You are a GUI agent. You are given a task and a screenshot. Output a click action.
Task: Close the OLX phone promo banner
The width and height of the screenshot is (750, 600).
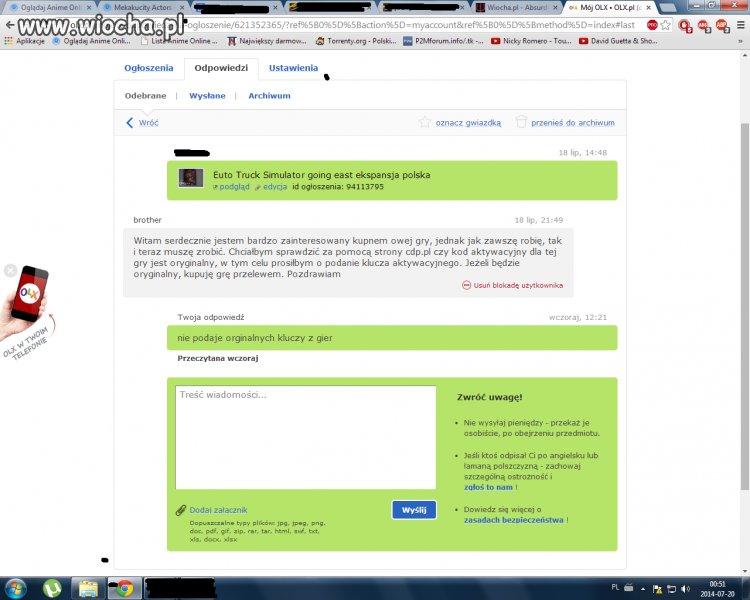coord(10,270)
